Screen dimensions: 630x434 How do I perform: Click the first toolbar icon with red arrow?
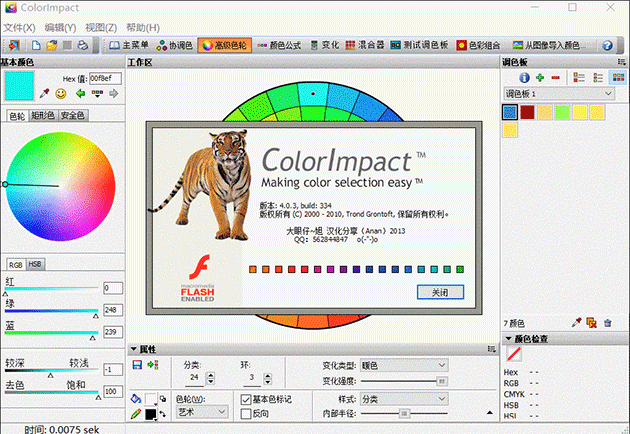14,45
